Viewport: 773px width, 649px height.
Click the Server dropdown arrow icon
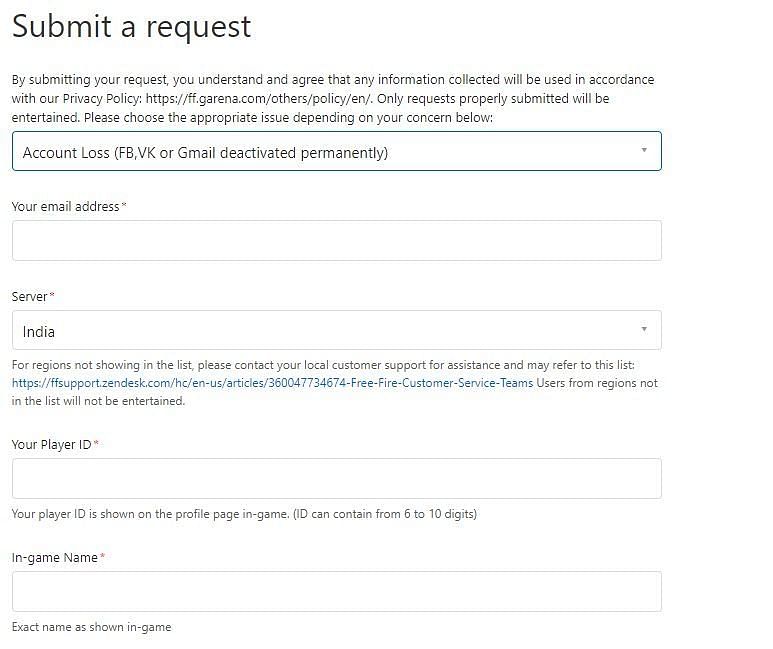click(x=644, y=329)
